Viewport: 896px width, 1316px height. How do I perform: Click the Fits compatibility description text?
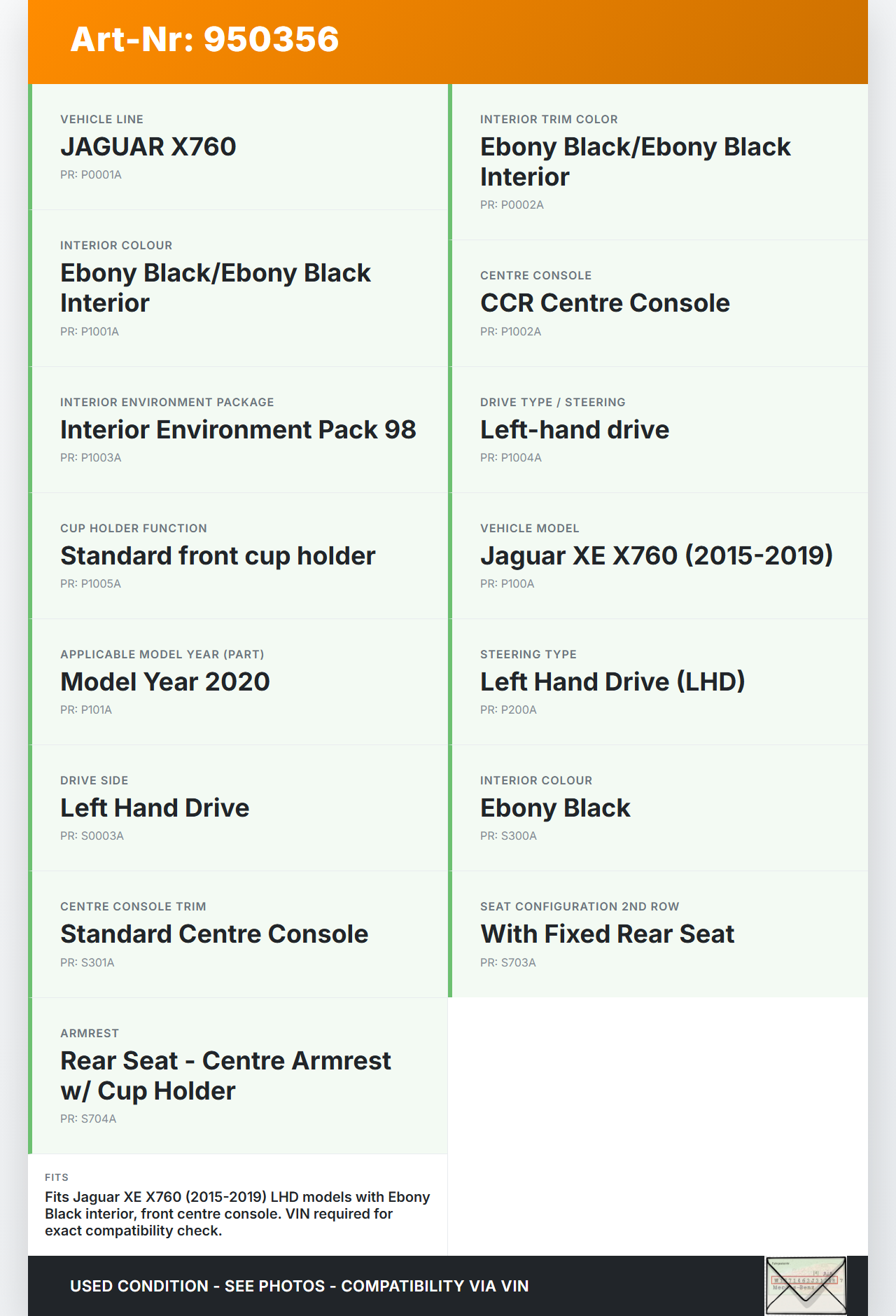coord(237,1214)
